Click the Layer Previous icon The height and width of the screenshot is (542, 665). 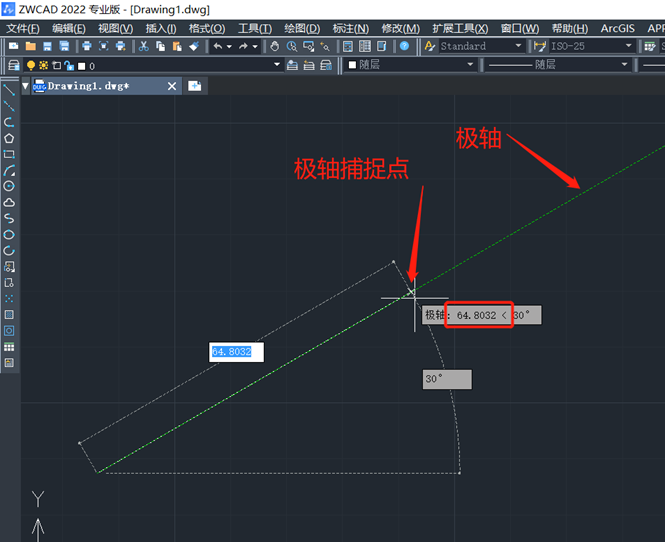[x=309, y=65]
